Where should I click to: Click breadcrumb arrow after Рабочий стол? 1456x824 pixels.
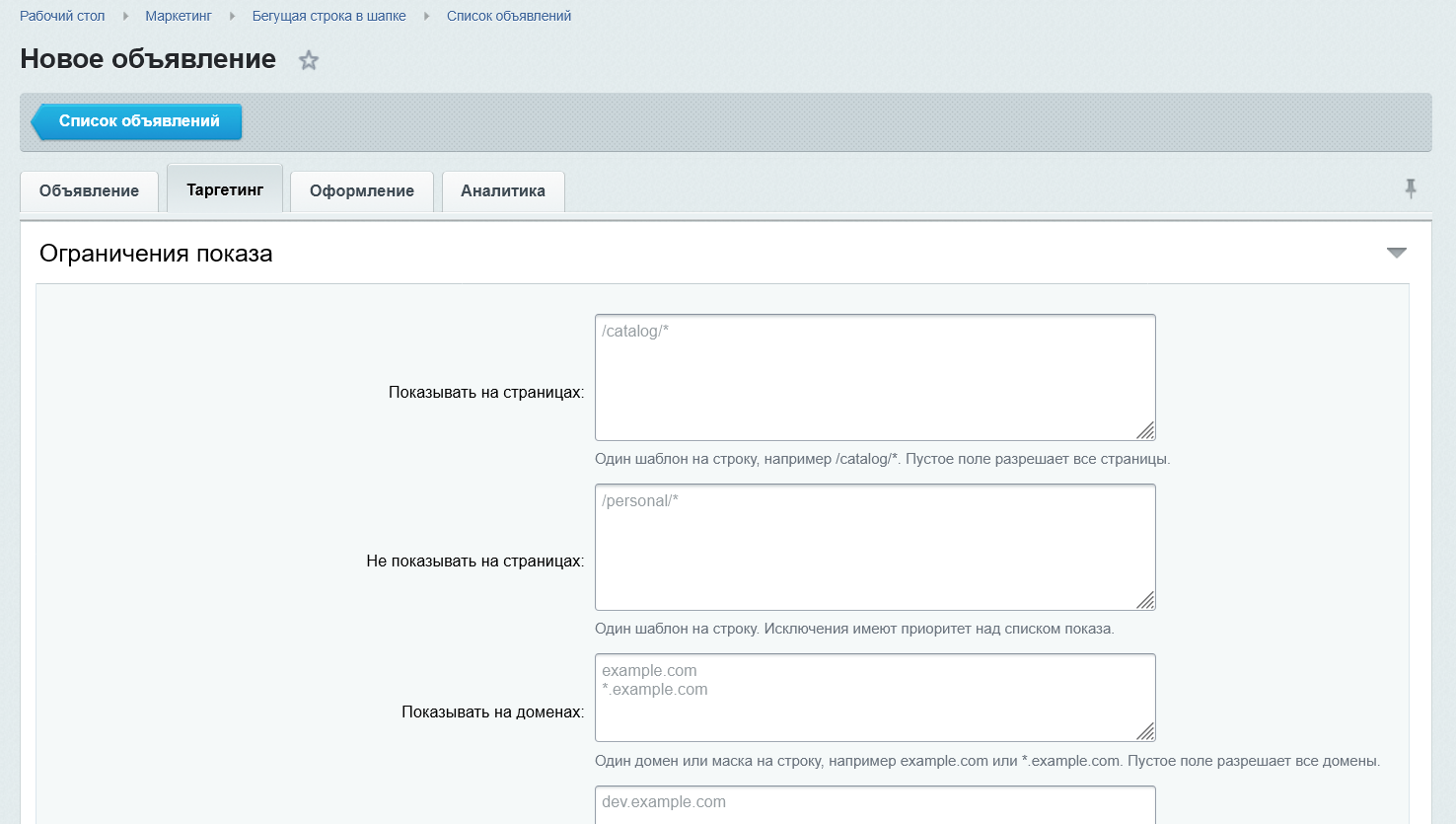pyautogui.click(x=125, y=16)
